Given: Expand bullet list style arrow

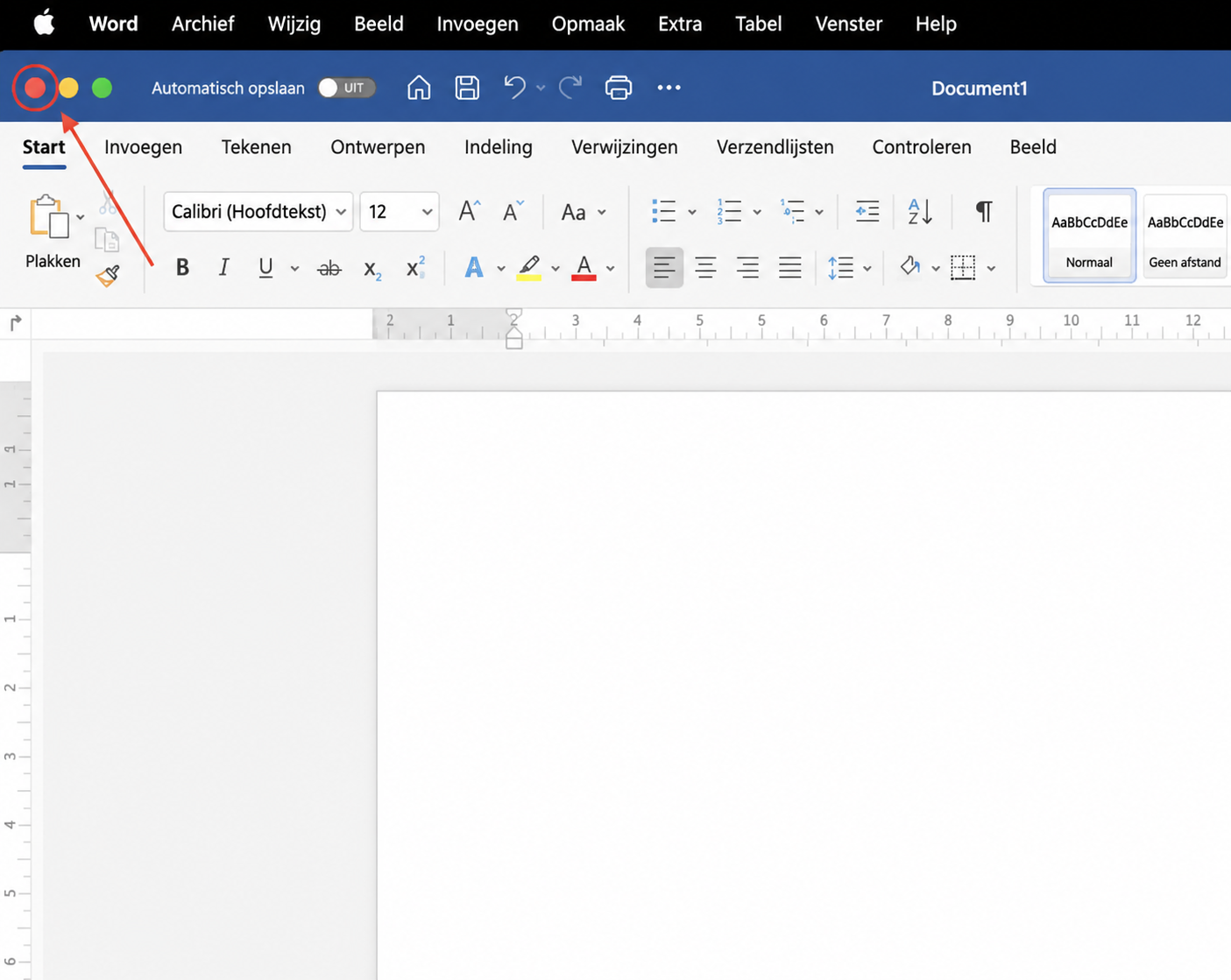Looking at the screenshot, I should pos(692,212).
